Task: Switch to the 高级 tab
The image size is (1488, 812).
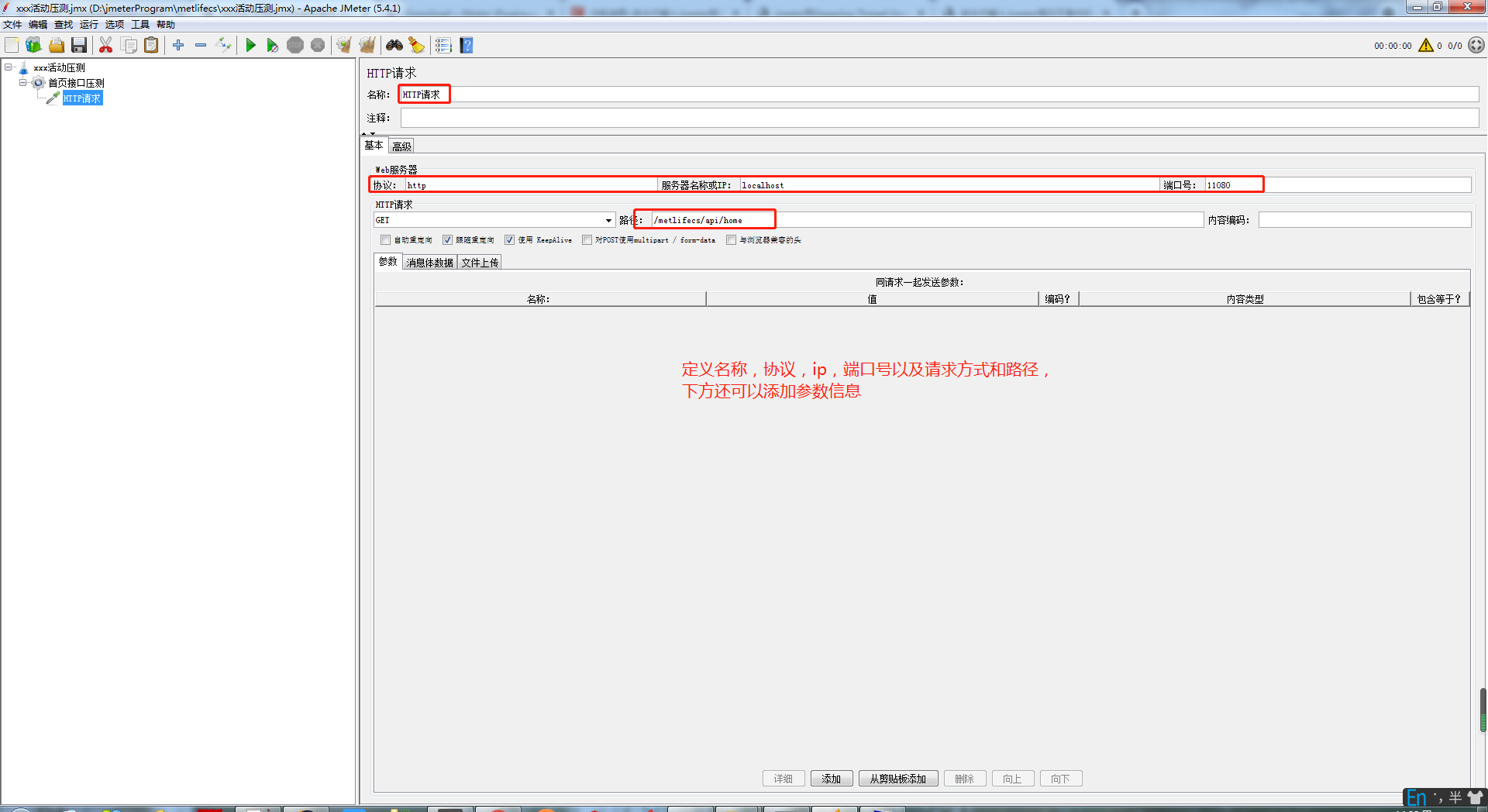Action: (401, 146)
